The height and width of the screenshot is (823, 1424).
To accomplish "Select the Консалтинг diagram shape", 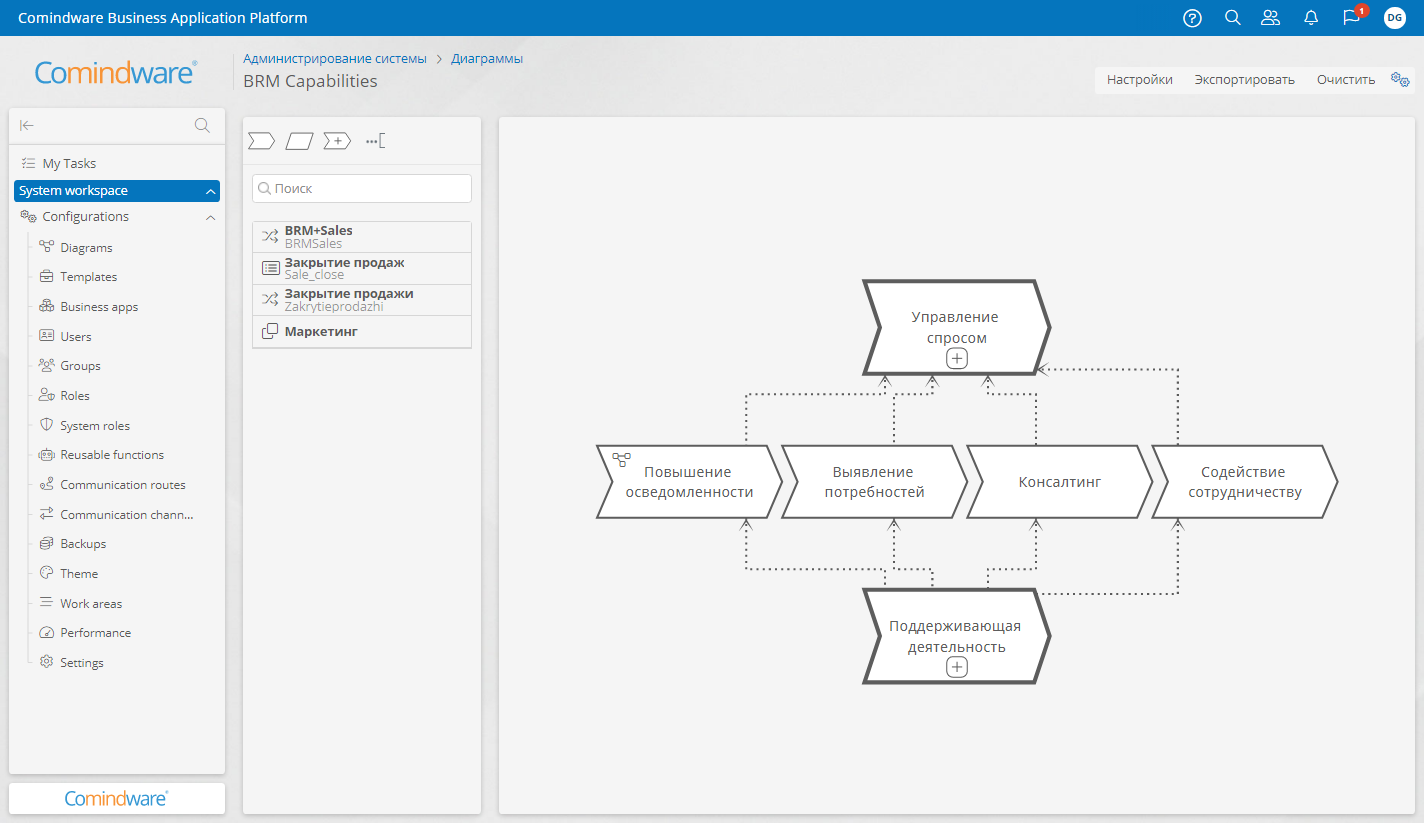I will [1060, 482].
